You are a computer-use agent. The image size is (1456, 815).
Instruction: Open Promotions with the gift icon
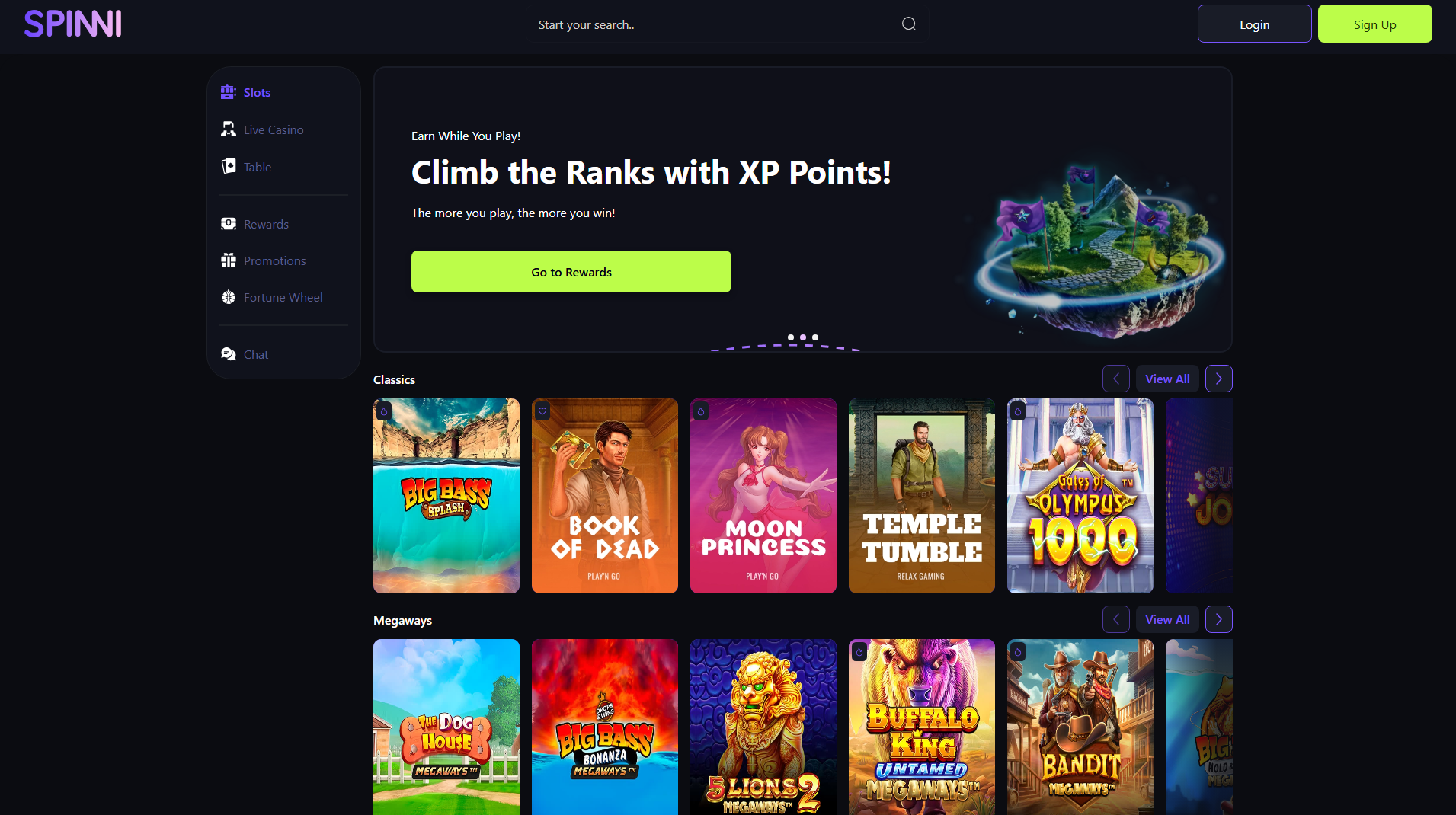(x=263, y=260)
